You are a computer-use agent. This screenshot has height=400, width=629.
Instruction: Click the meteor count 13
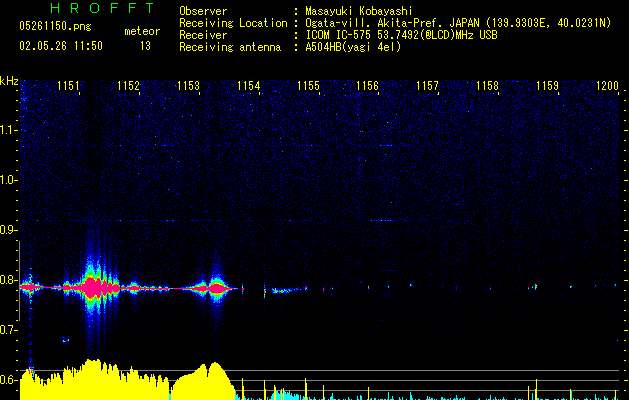(145, 46)
